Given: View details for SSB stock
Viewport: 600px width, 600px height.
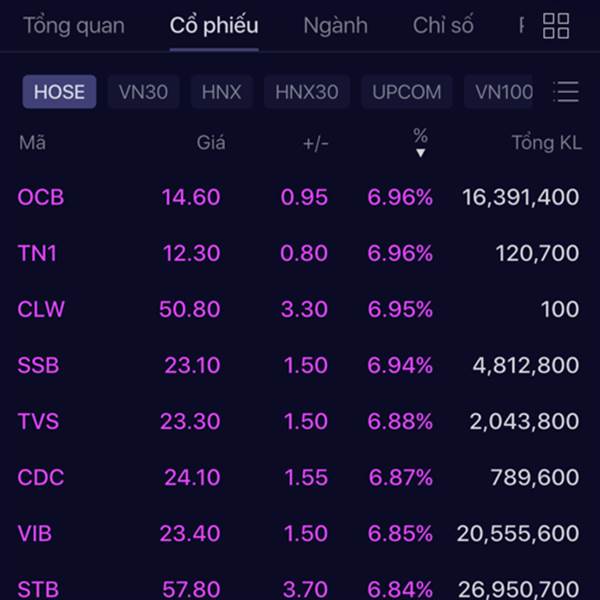Looking at the screenshot, I should (298, 365).
